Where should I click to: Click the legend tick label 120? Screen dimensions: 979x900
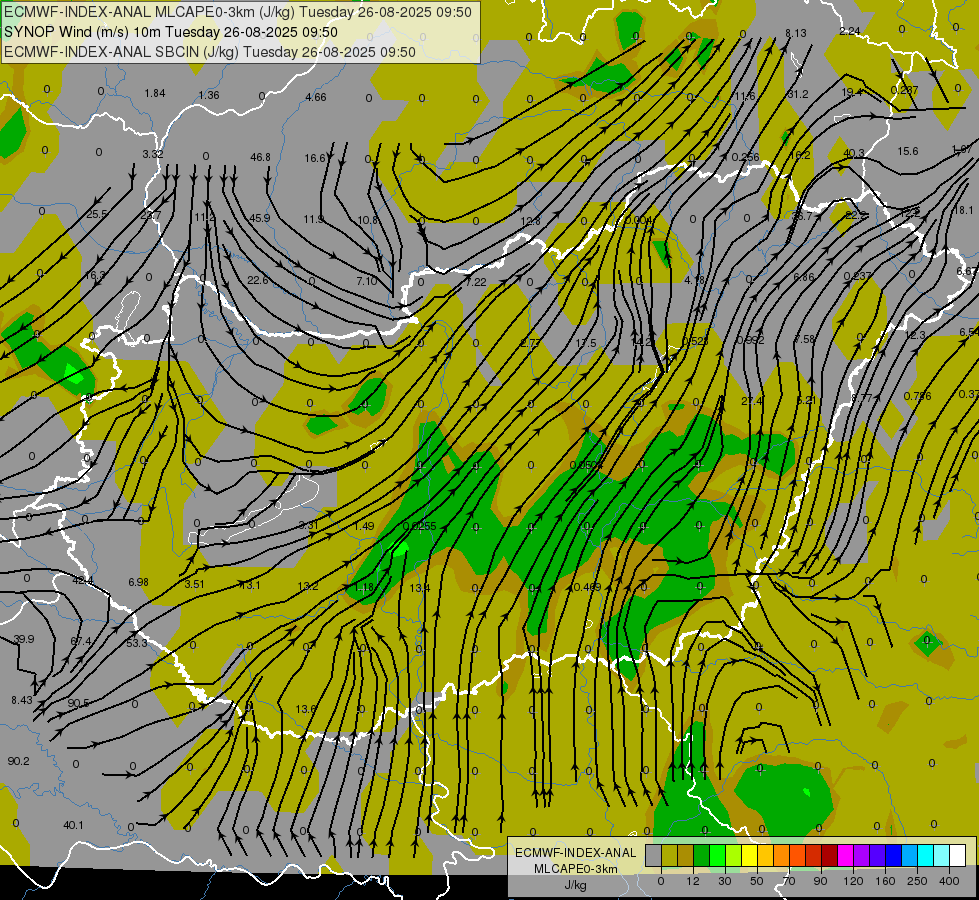pyautogui.click(x=853, y=881)
